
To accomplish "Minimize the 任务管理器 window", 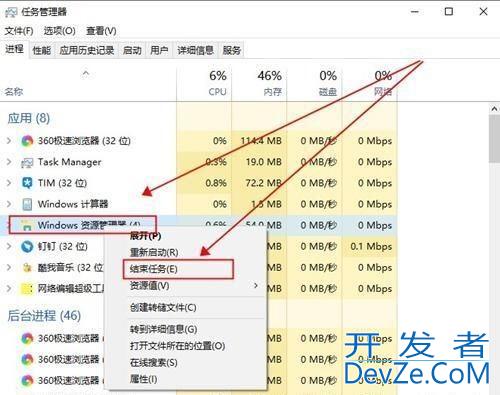I will 415,12.
